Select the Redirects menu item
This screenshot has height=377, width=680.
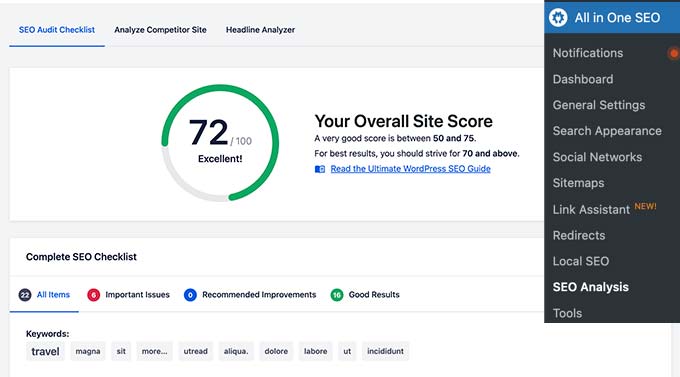click(x=579, y=235)
